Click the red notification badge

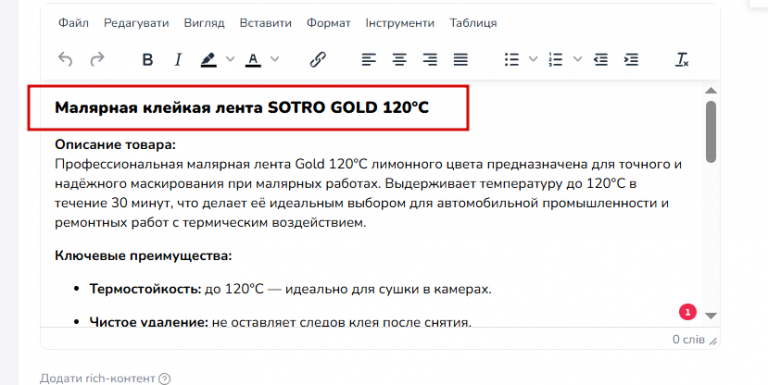tap(688, 312)
